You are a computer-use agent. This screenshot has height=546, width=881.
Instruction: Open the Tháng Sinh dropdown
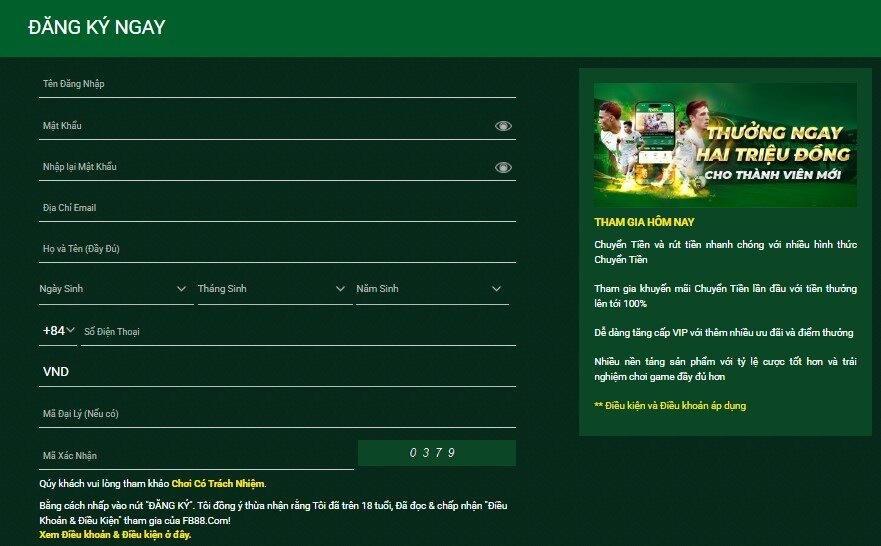coord(275,289)
